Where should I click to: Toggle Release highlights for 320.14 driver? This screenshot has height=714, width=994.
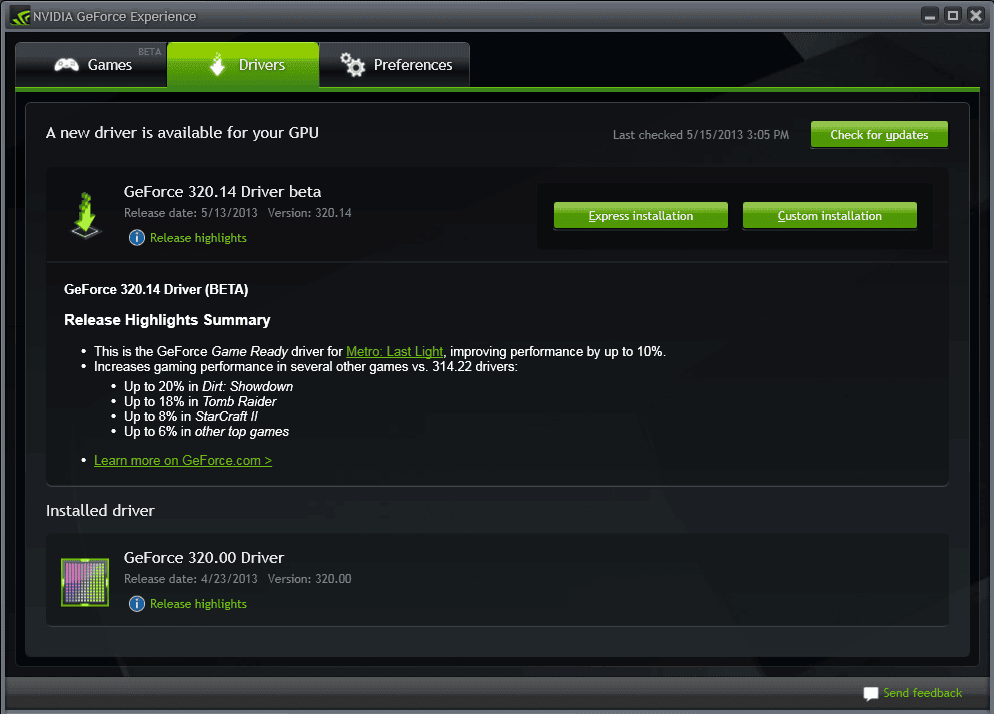[198, 238]
